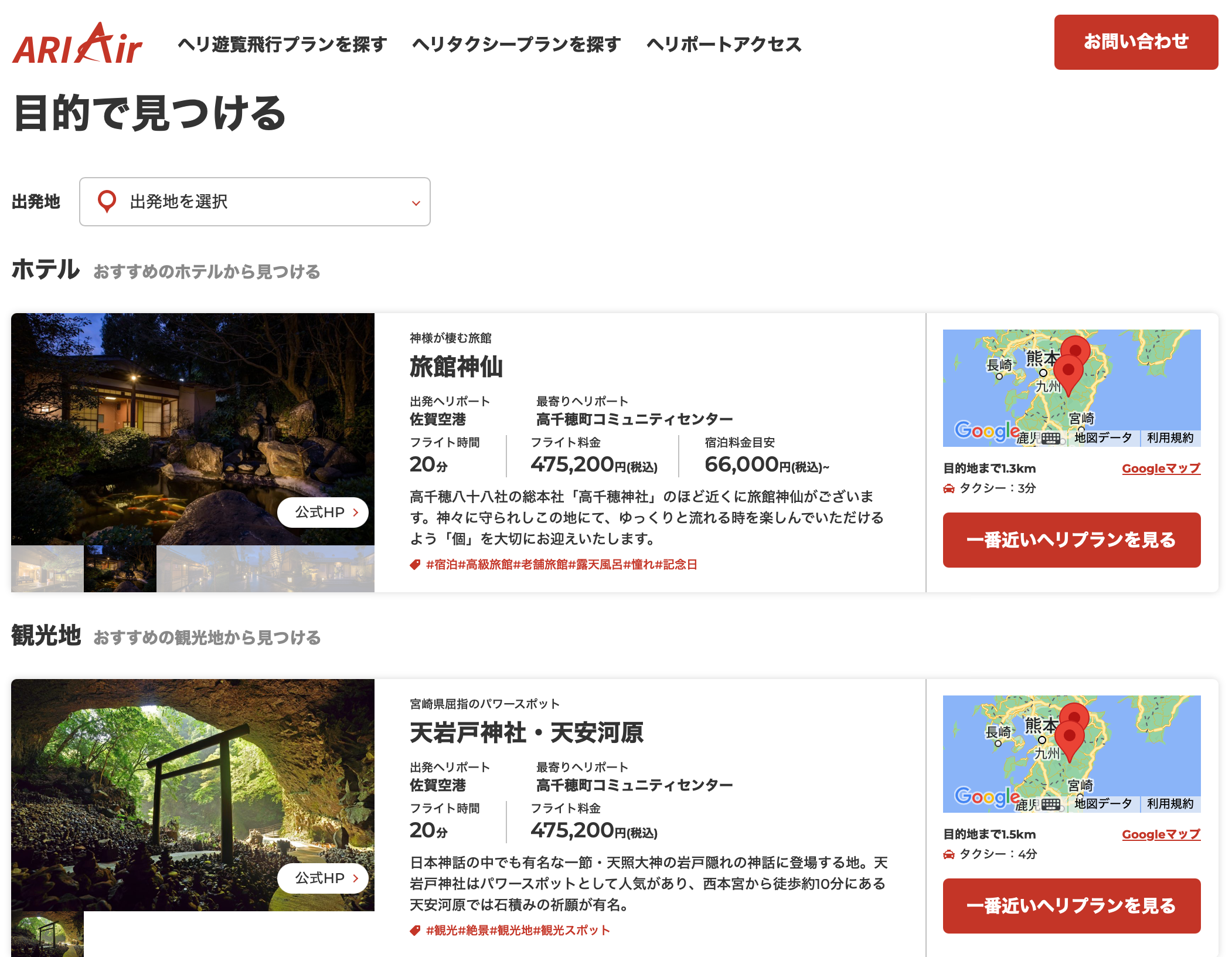Click dropdown chevron arrow in departure field
Image resolution: width=1232 pixels, height=957 pixels.
tap(416, 203)
